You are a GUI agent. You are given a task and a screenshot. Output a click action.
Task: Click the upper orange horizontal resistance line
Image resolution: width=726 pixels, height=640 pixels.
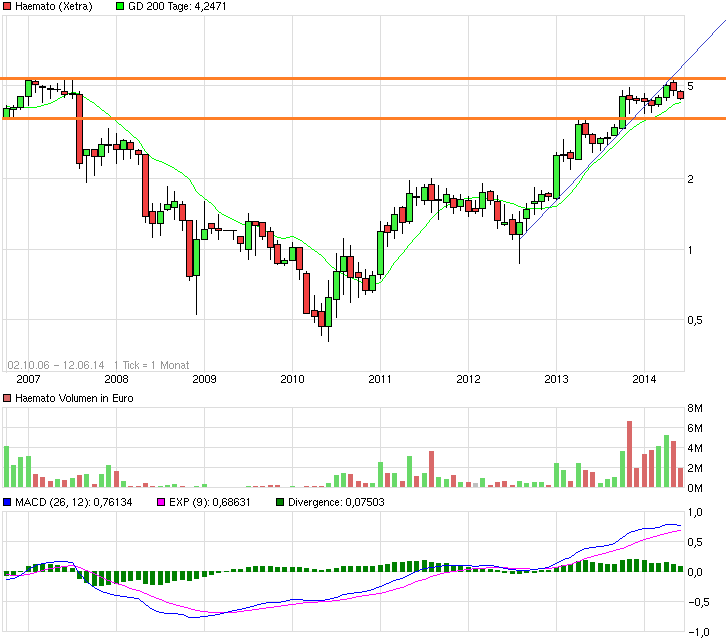(x=300, y=78)
